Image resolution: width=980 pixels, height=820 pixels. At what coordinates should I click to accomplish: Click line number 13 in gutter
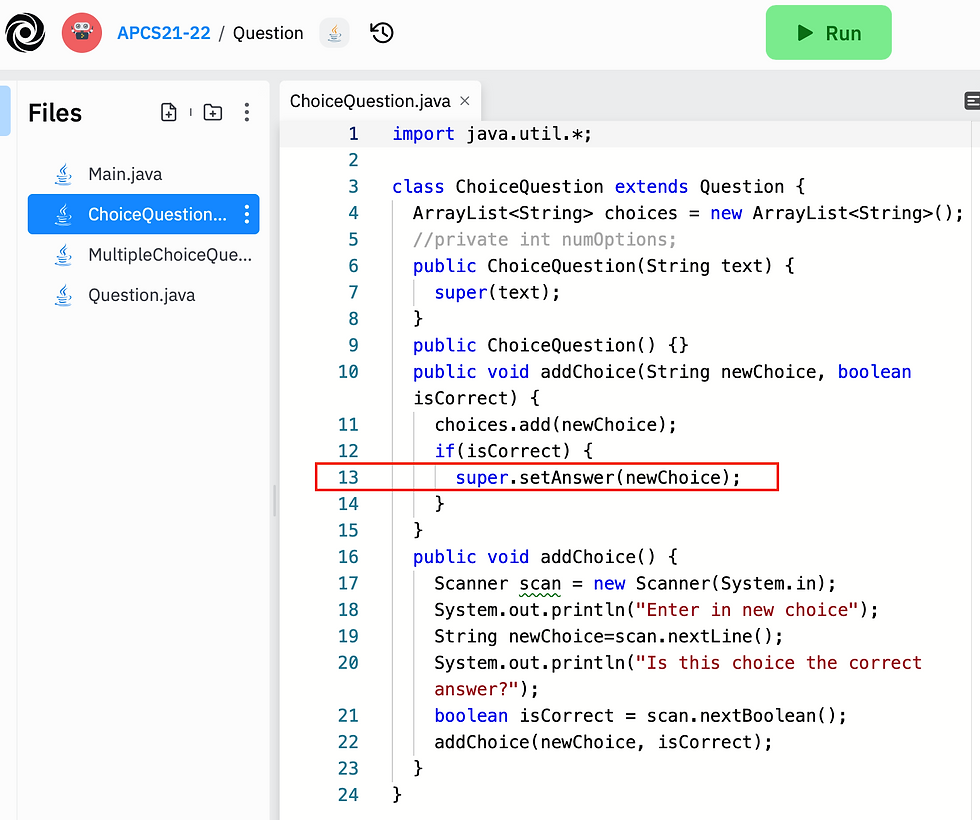coord(348,478)
